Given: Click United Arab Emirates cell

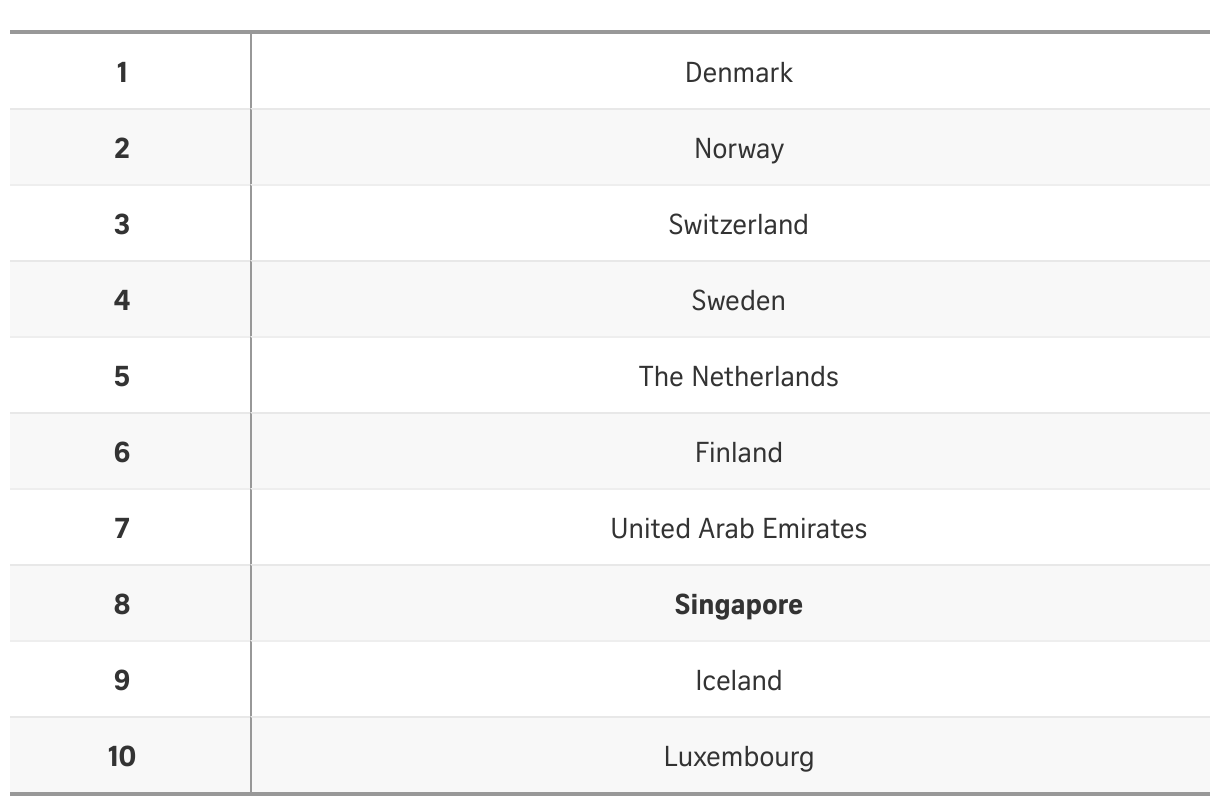Looking at the screenshot, I should [738, 529].
